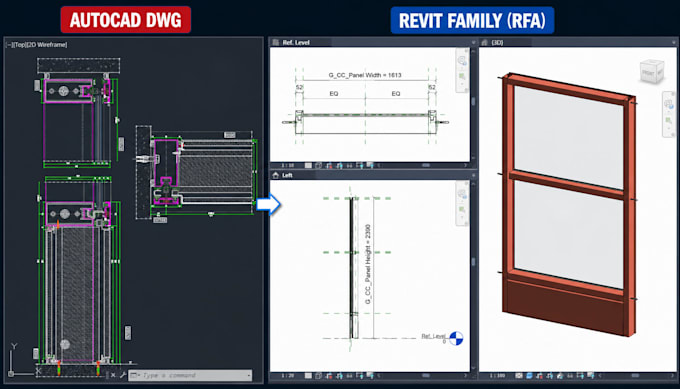This screenshot has height=389, width=680.
Task: Click right scroll arrow in Ref. Level view
Action: pos(466,165)
